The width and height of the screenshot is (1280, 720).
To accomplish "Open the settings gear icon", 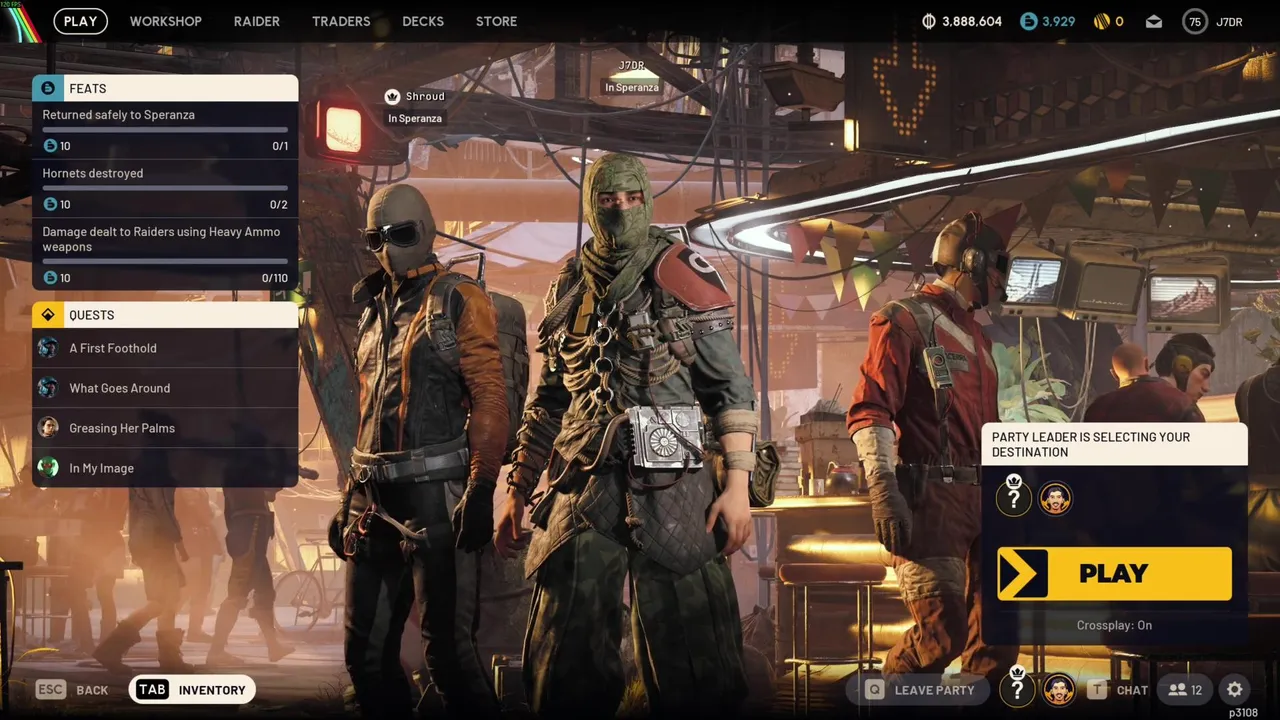I will [x=1235, y=689].
